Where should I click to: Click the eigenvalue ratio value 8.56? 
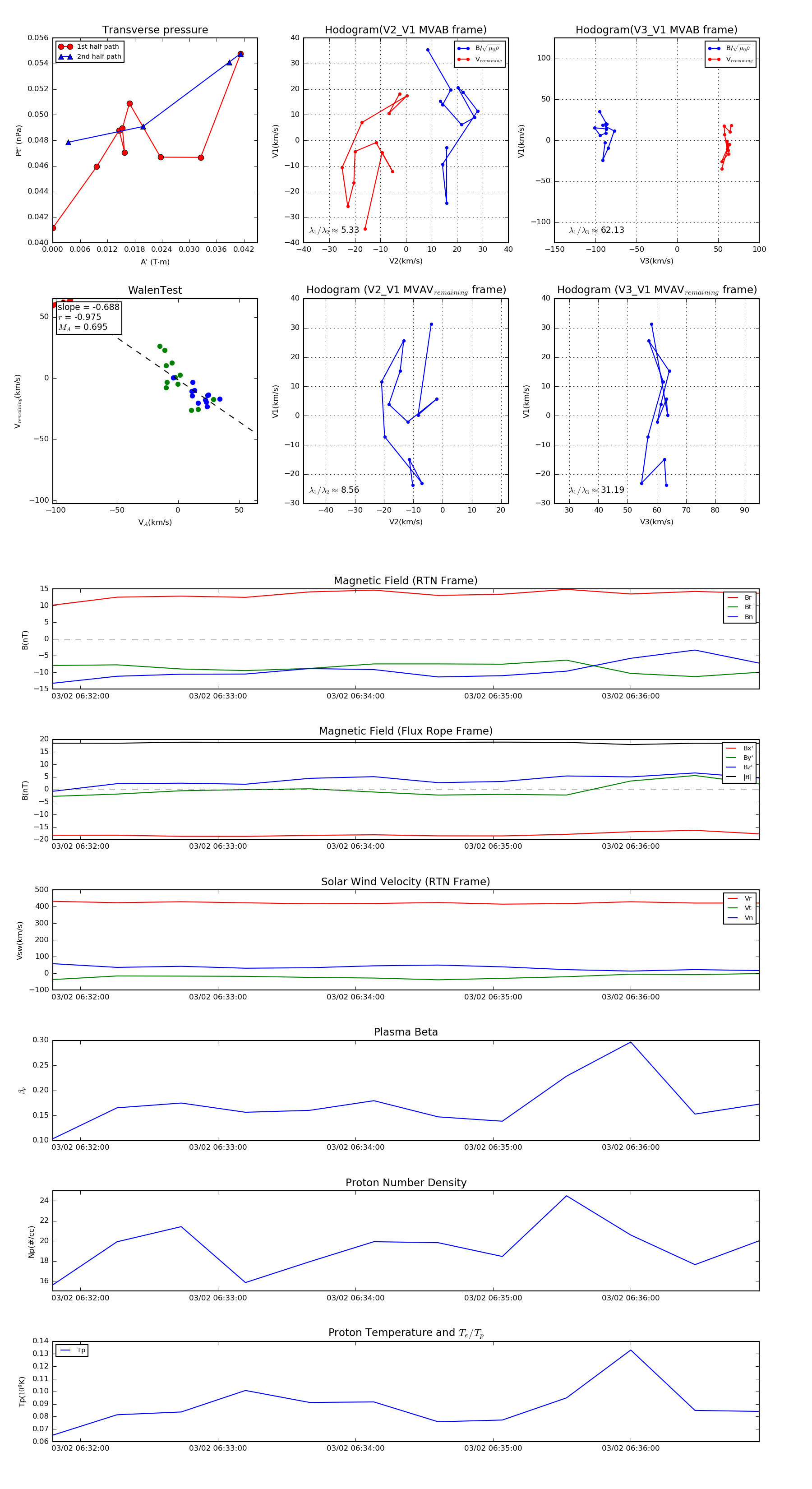pyautogui.click(x=350, y=490)
